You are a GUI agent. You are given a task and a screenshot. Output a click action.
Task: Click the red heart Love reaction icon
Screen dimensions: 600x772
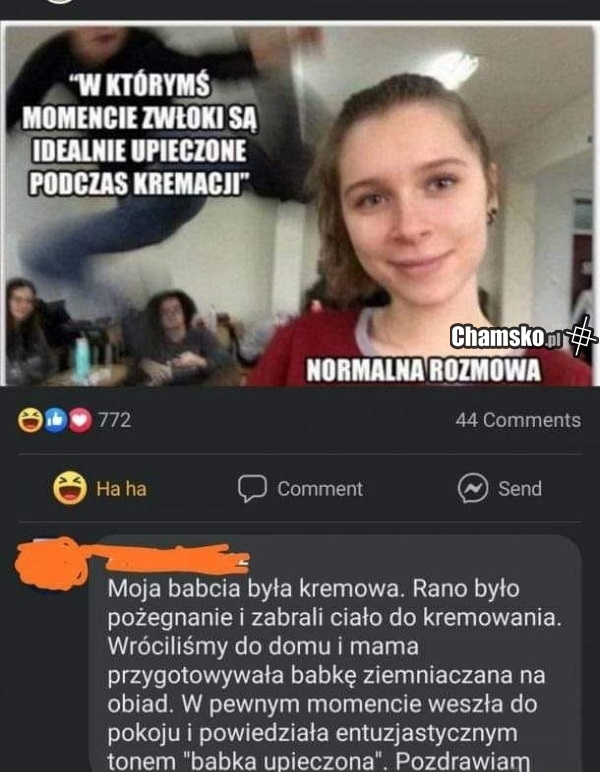(80, 420)
